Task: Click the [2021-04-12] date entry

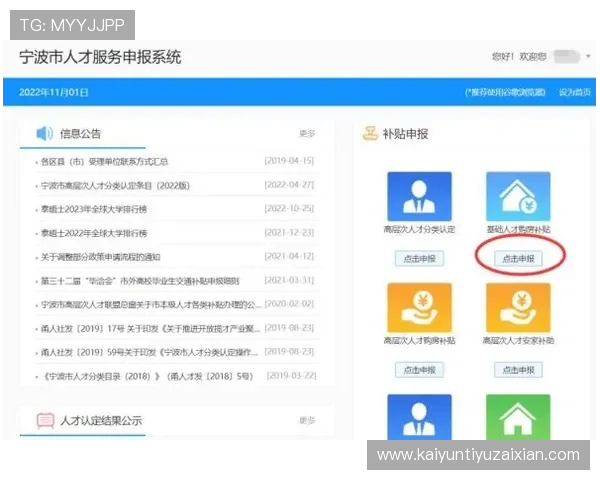Action: [x=289, y=256]
